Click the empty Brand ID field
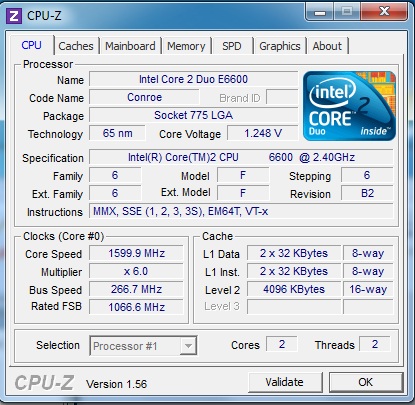The height and width of the screenshot is (405, 415). (x=282, y=97)
